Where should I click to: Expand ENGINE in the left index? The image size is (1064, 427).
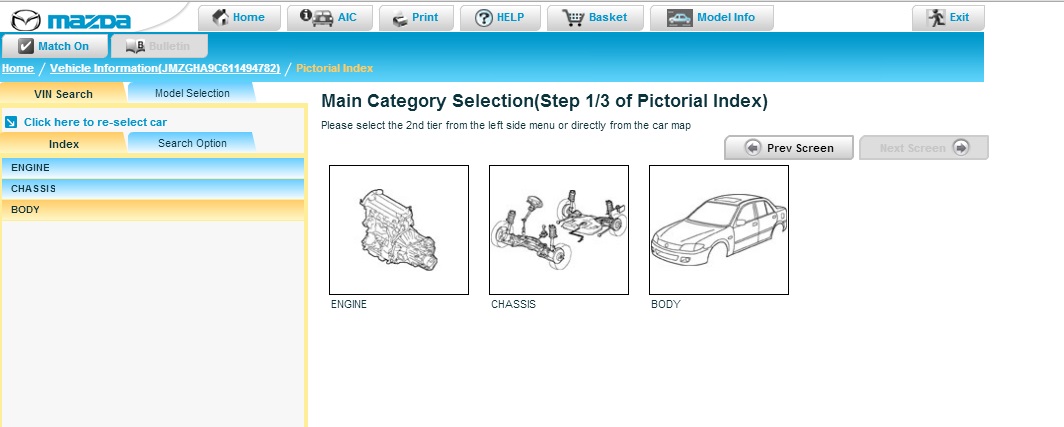(153, 168)
